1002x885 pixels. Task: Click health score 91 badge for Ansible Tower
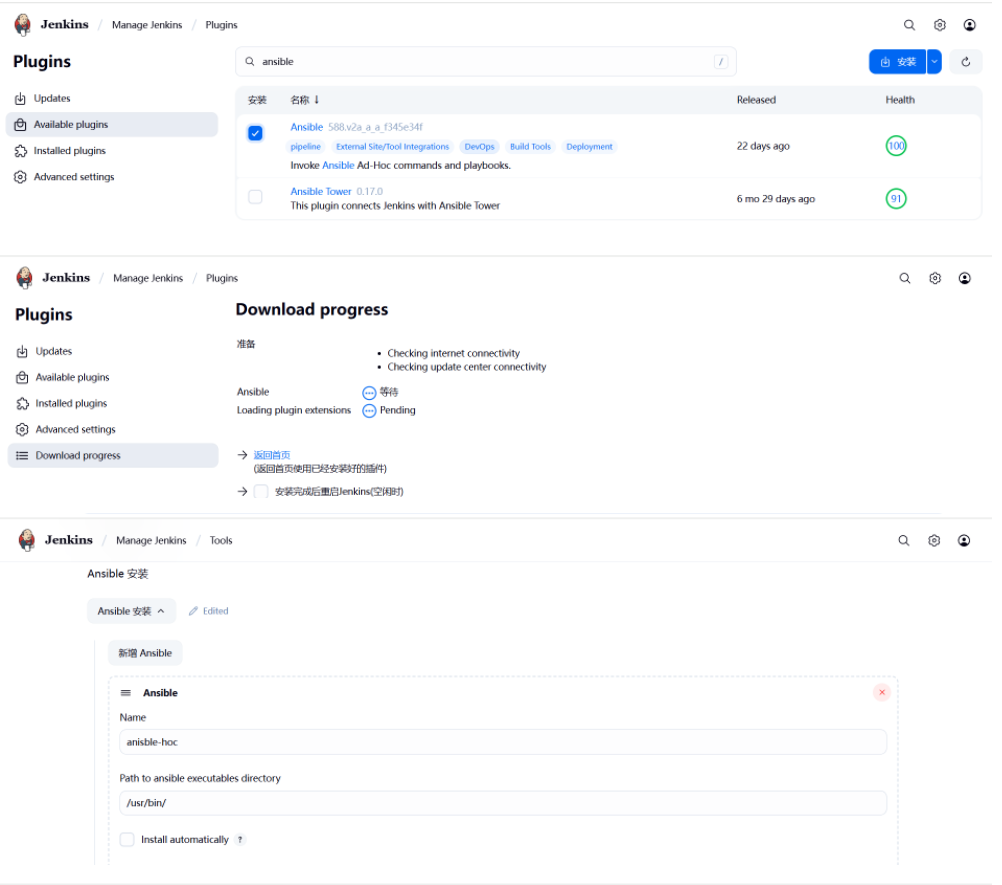tap(895, 199)
